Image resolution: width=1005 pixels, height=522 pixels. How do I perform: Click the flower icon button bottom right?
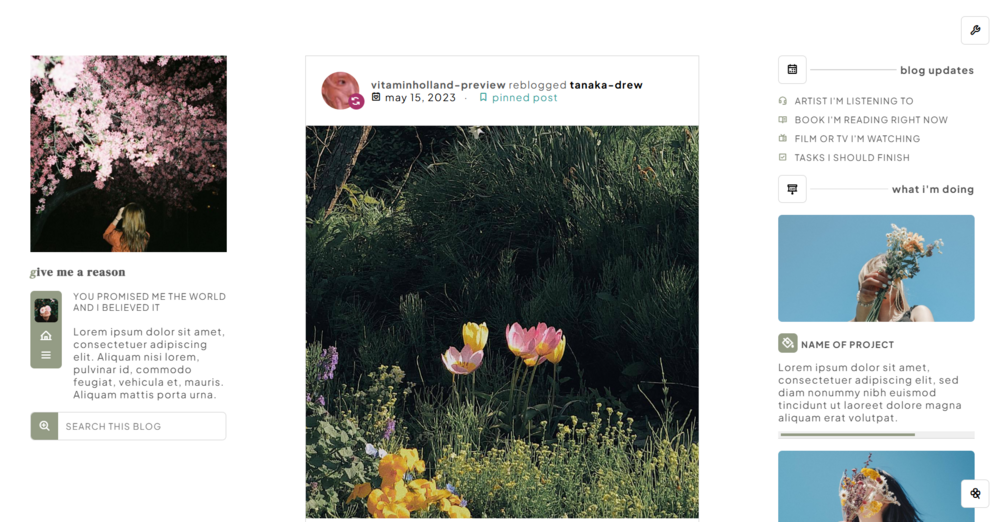975,493
